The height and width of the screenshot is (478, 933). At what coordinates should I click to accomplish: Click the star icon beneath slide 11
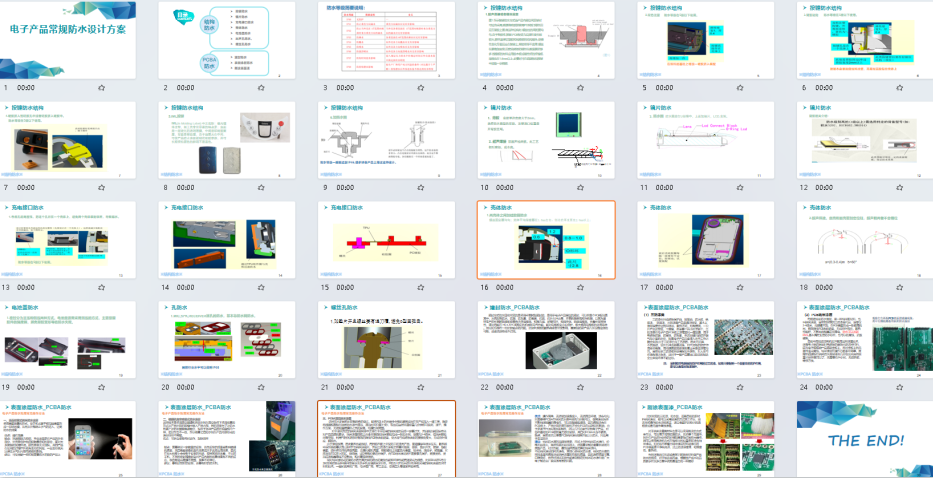click(x=740, y=188)
